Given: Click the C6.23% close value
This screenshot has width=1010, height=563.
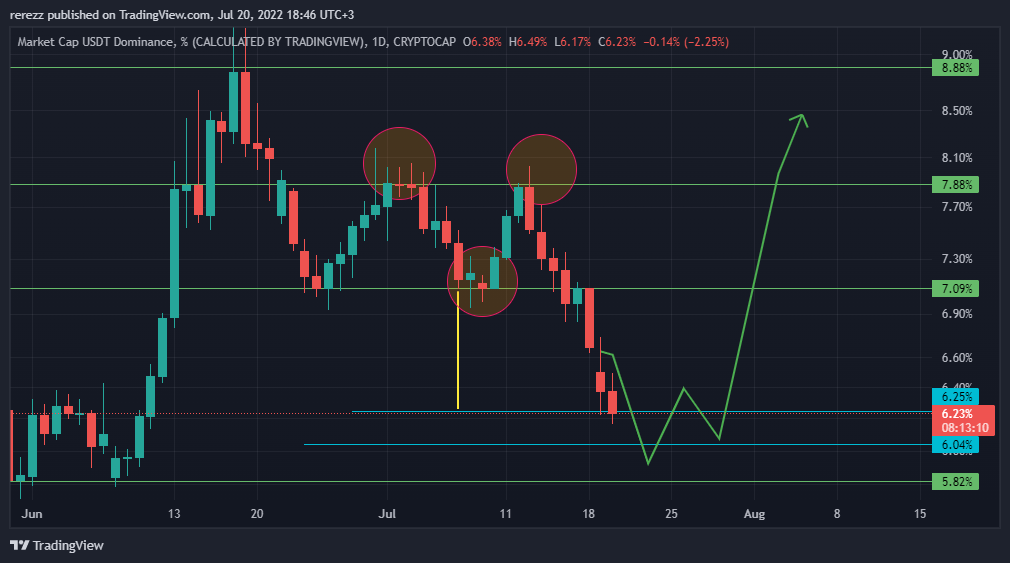Looking at the screenshot, I should 616,42.
